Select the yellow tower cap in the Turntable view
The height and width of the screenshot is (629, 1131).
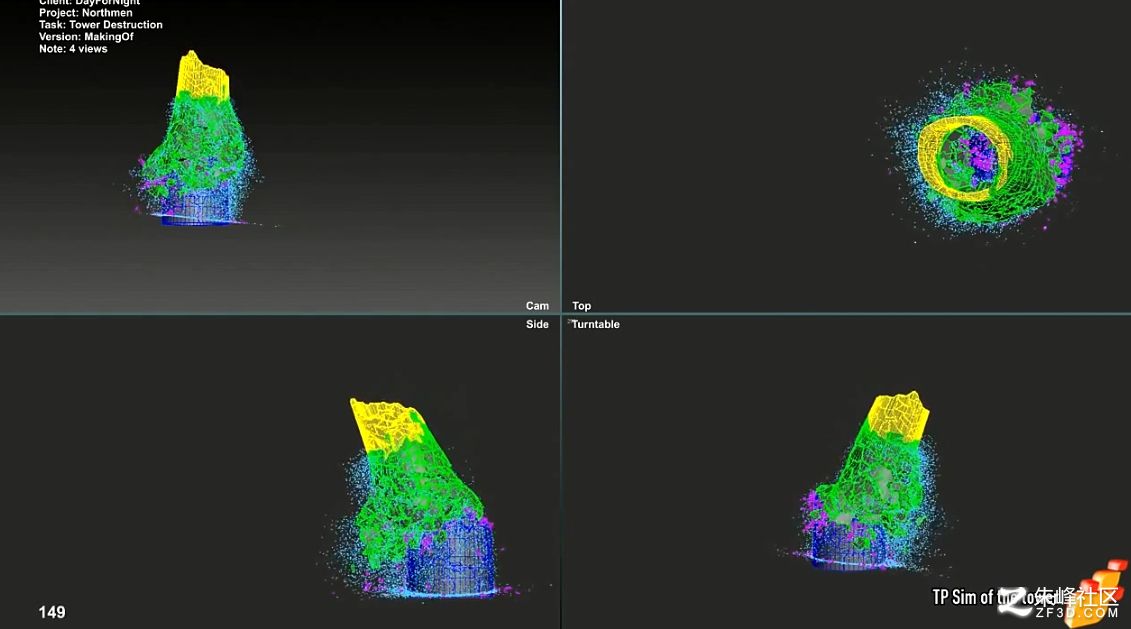pos(897,416)
